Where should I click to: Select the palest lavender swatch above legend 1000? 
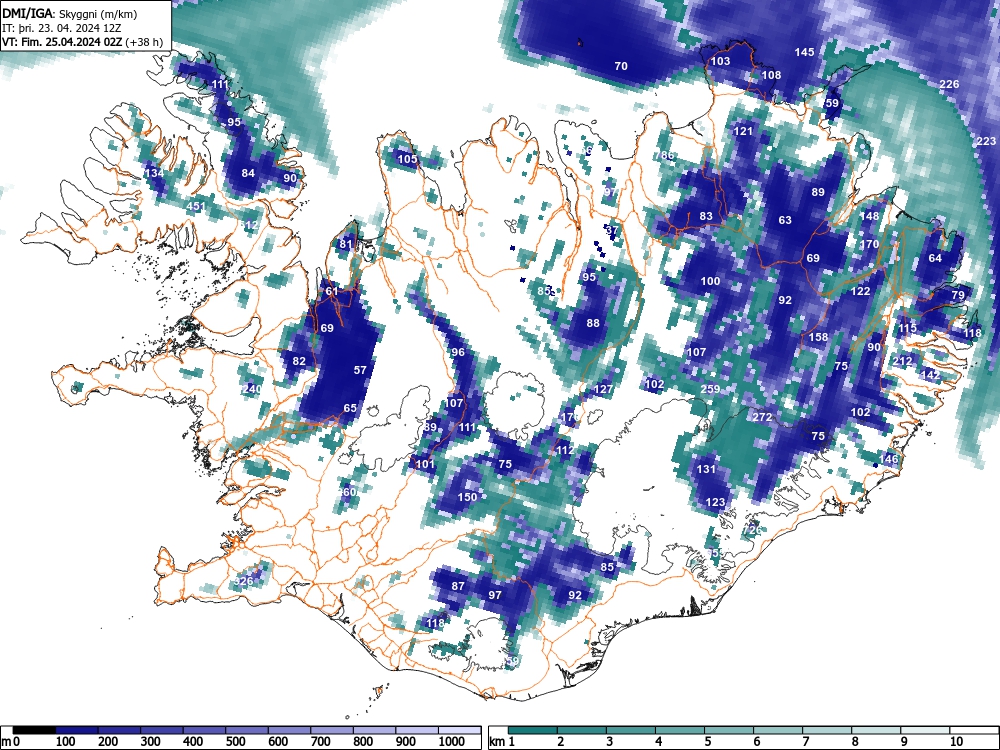pos(459,730)
